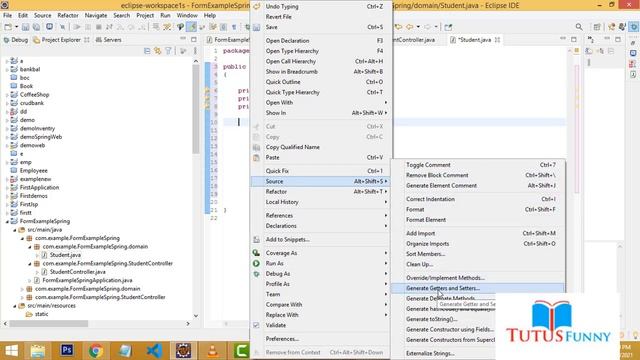
Task: Click the Project Explorer filter icon
Action: tap(168, 51)
